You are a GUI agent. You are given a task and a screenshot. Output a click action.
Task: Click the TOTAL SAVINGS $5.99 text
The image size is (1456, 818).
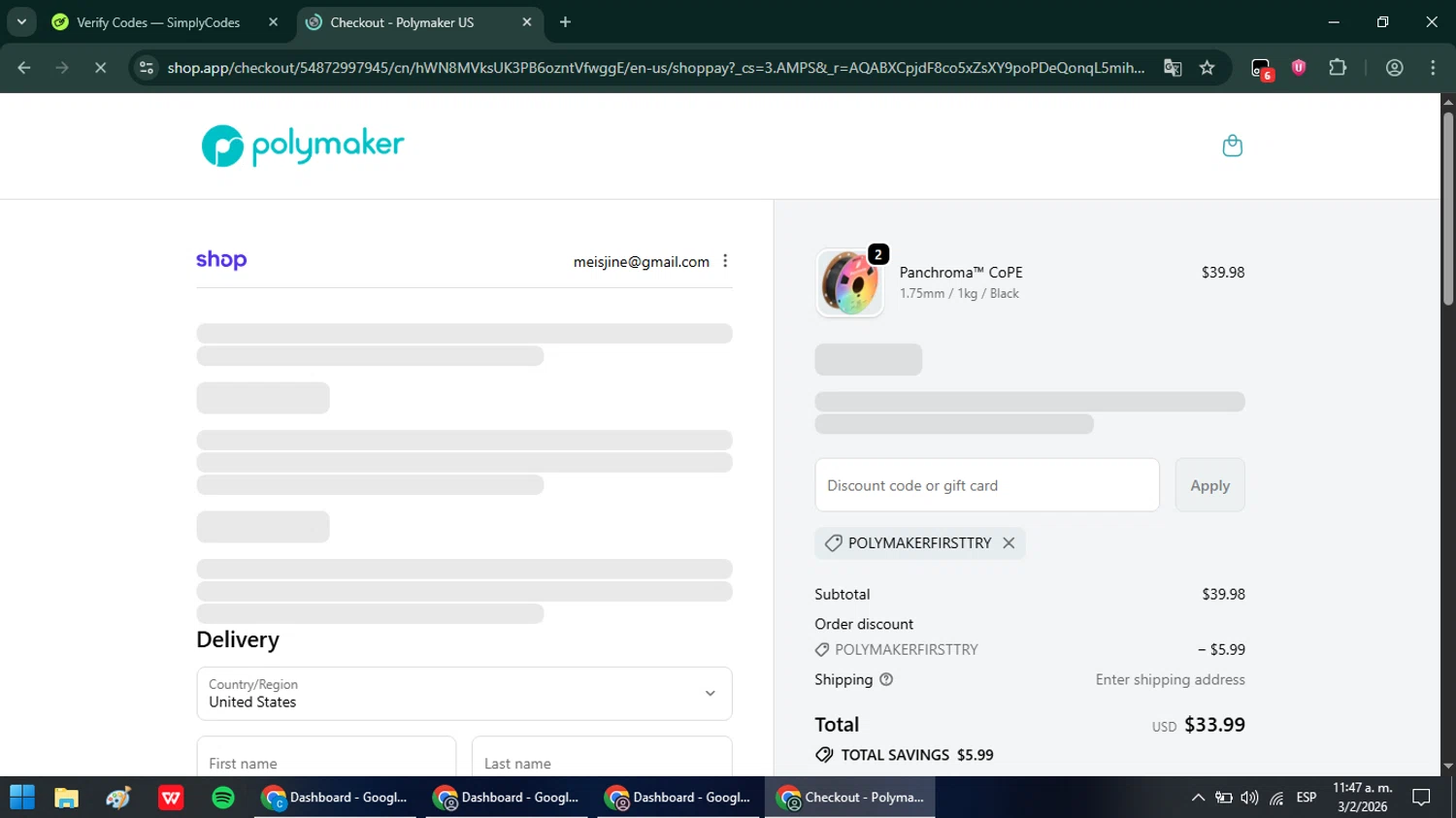click(917, 755)
